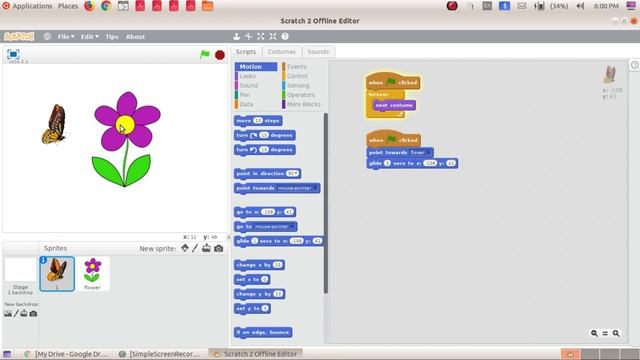The height and width of the screenshot is (360, 640).
Task: Click the block palette vertical scrollbar
Action: pos(325,203)
